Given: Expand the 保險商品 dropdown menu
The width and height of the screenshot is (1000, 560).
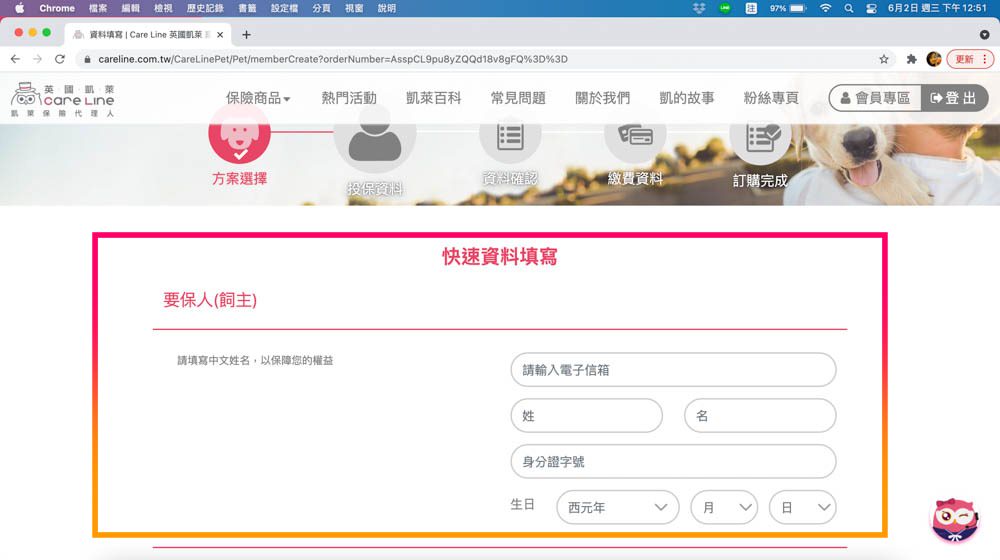Looking at the screenshot, I should coord(258,98).
